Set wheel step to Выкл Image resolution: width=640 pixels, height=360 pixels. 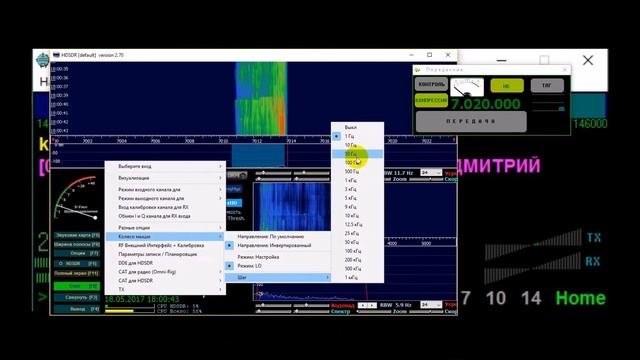357,127
